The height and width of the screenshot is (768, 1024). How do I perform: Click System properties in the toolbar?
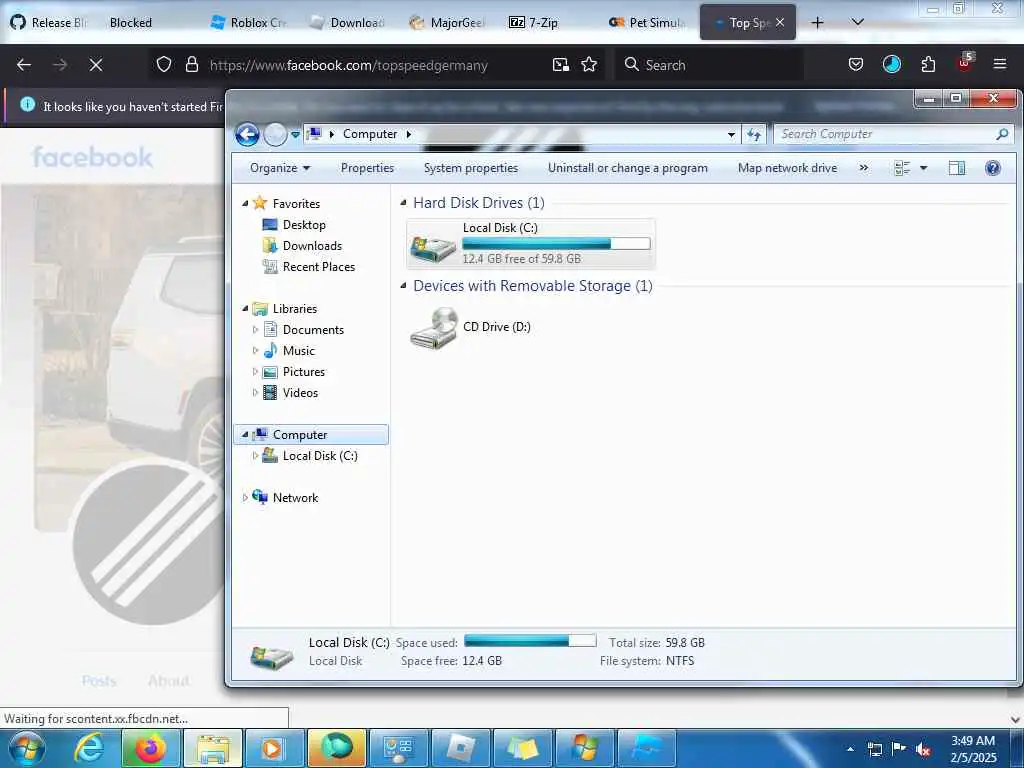click(470, 168)
